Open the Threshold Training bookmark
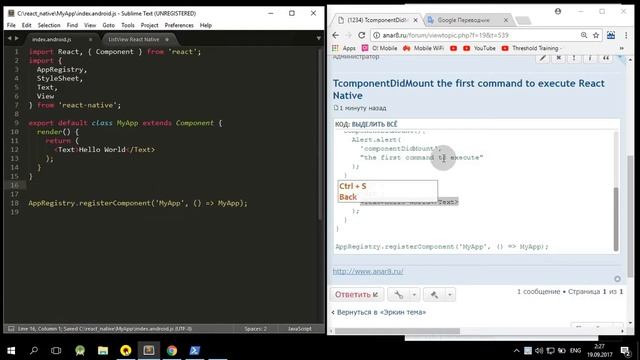 (530, 48)
